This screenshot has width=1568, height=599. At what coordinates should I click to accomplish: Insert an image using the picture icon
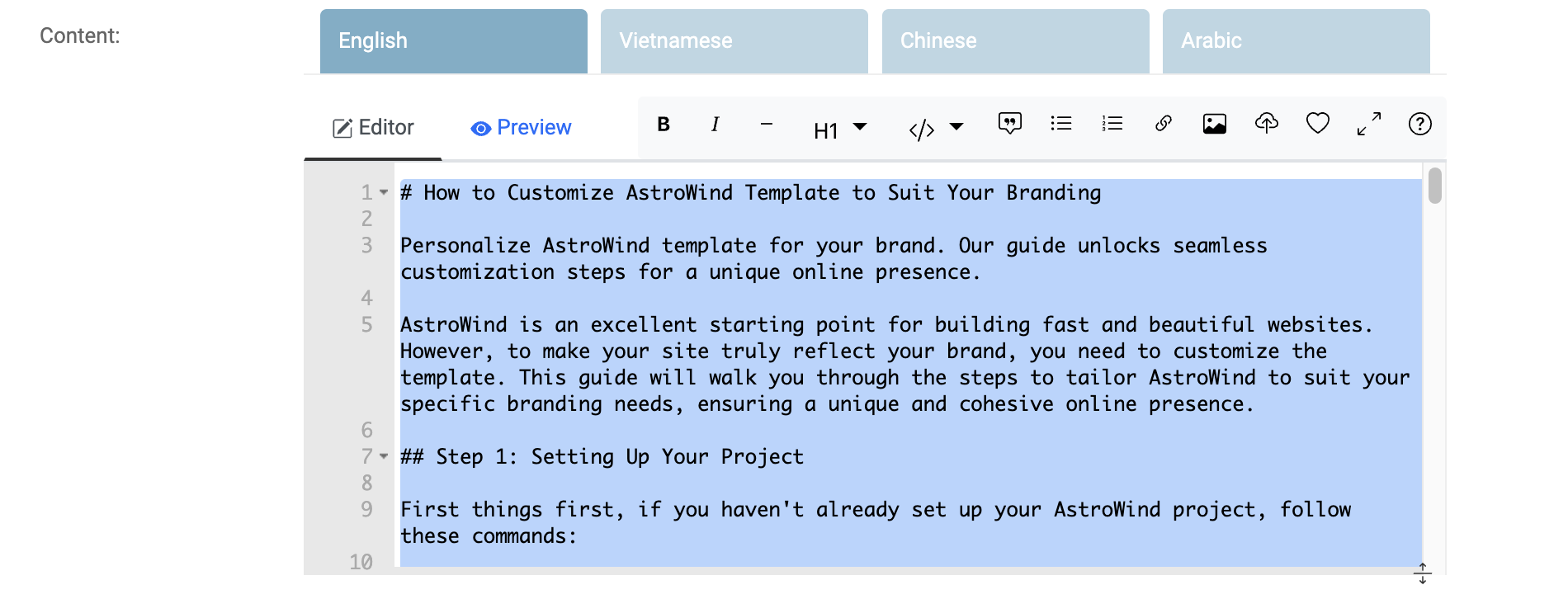[x=1215, y=125]
